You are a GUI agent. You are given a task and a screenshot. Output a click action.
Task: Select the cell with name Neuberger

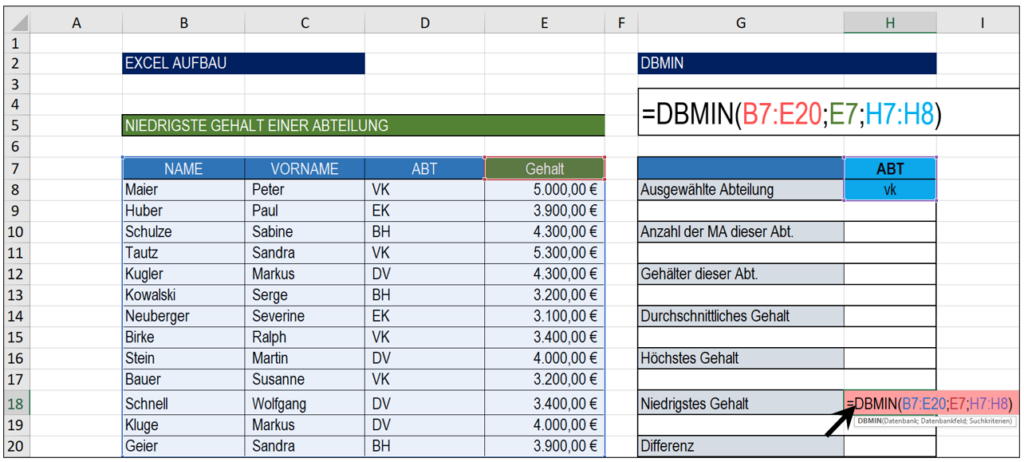(x=184, y=316)
